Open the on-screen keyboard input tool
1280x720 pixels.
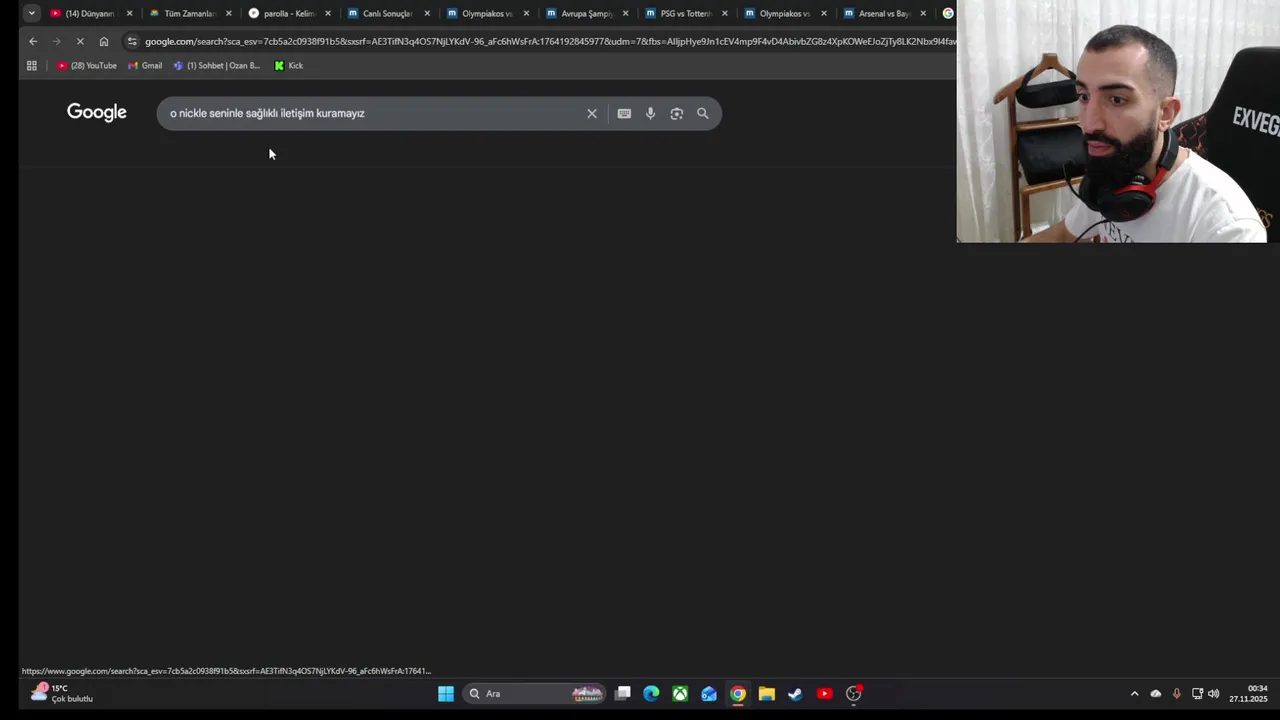pyautogui.click(x=624, y=114)
